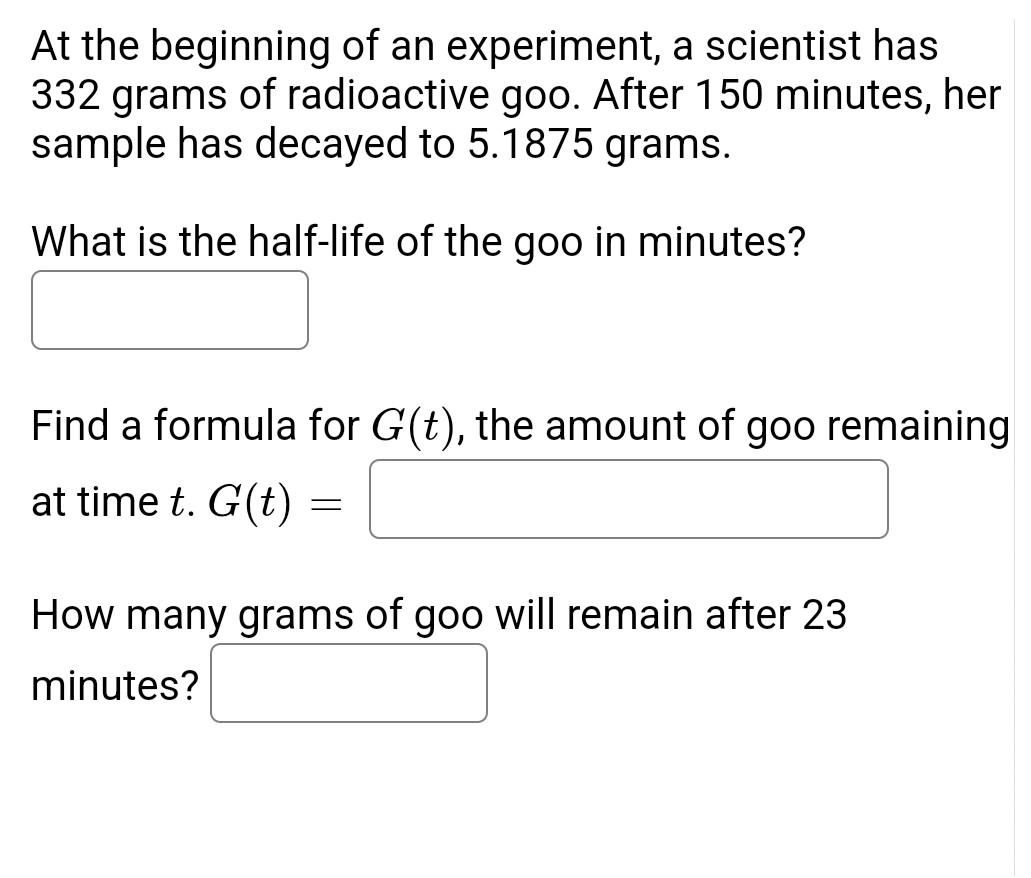The image size is (1031, 878).
Task: Activate the input field next to G(t) =
Action: 628,498
